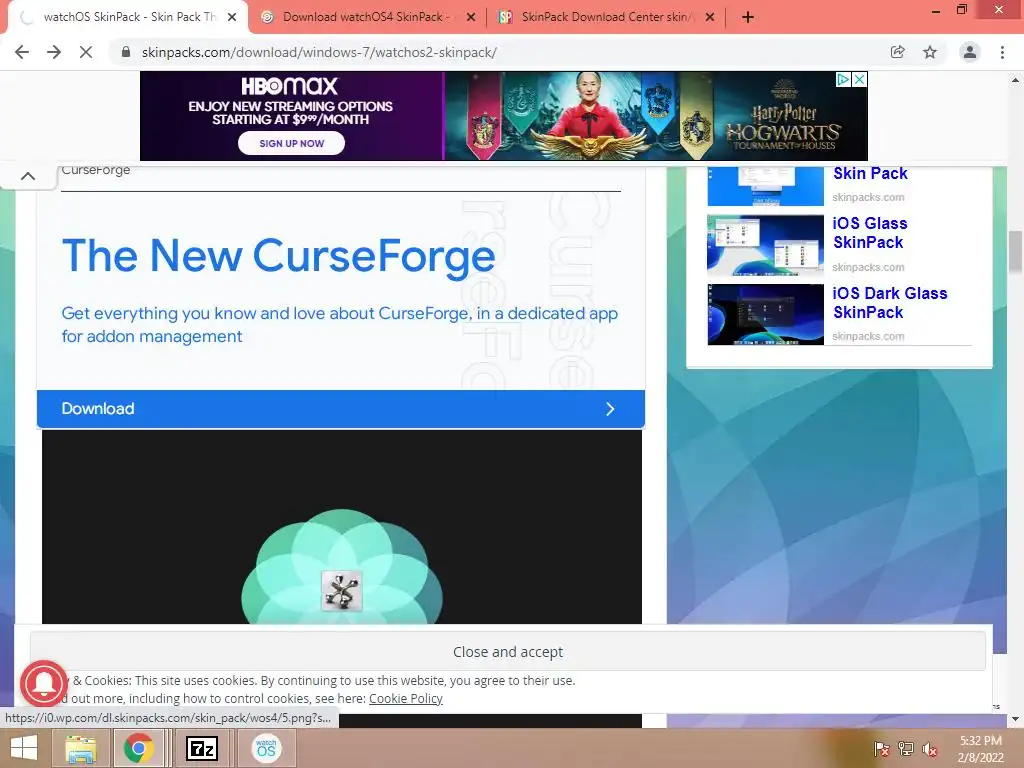This screenshot has width=1024, height=768.
Task: Close the HBO Max banner ad
Action: point(860,79)
